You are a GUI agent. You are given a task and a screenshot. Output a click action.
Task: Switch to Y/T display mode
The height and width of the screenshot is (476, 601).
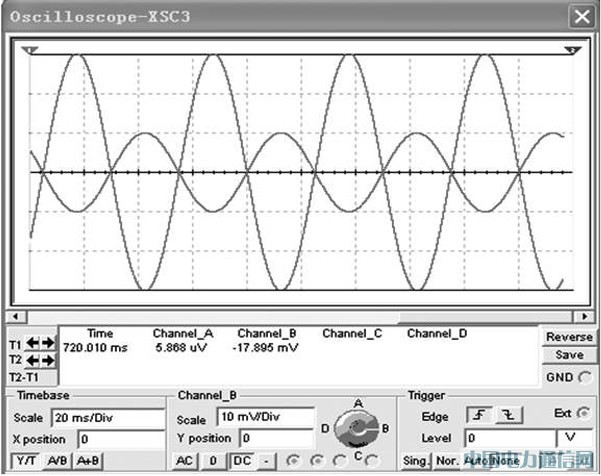tap(24, 460)
